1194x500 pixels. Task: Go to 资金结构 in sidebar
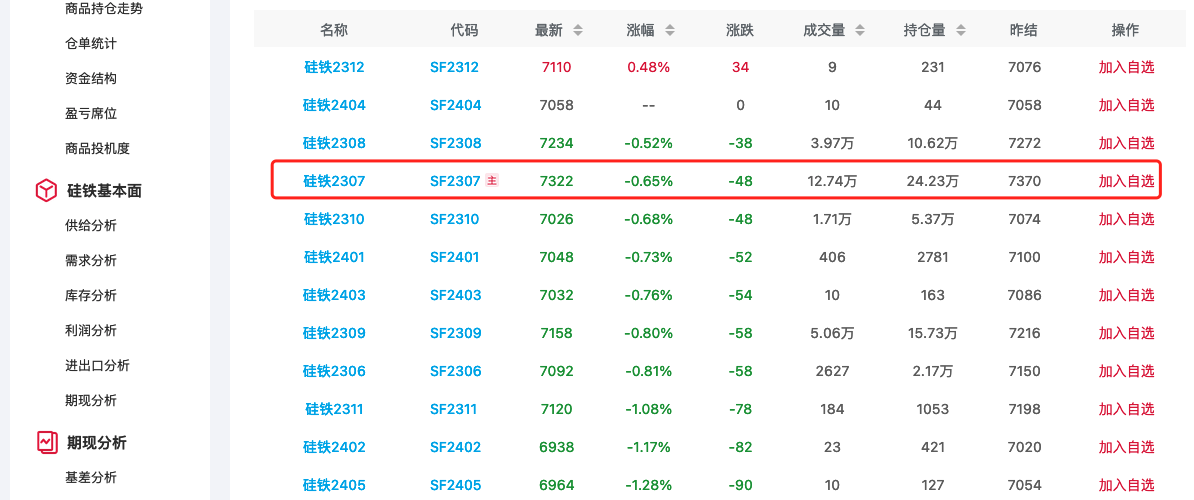click(90, 78)
